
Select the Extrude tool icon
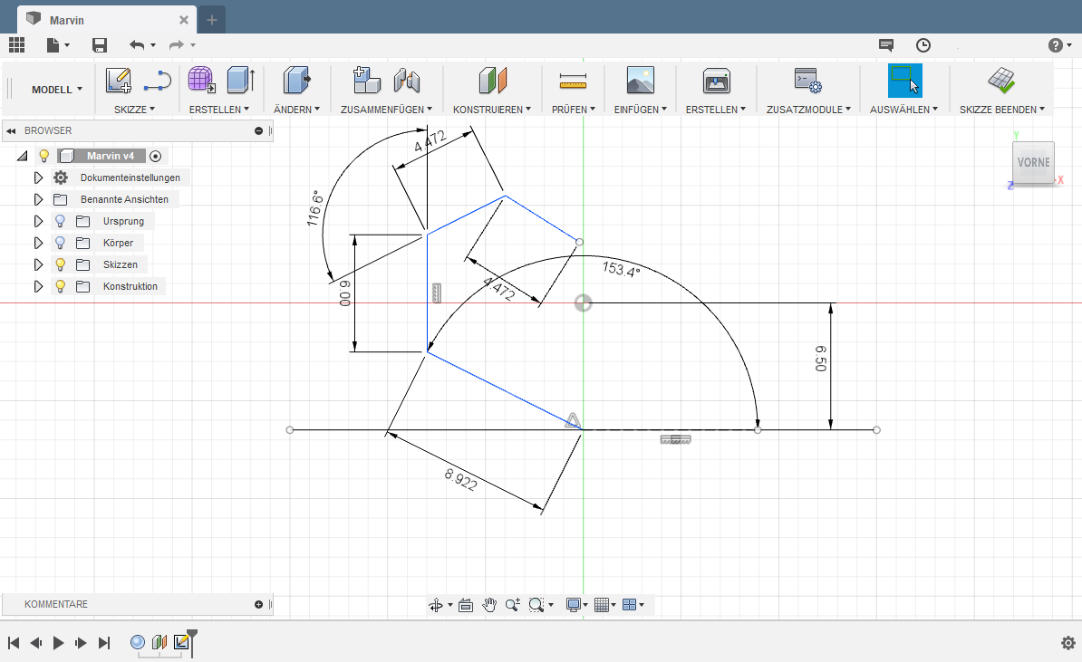tap(241, 80)
